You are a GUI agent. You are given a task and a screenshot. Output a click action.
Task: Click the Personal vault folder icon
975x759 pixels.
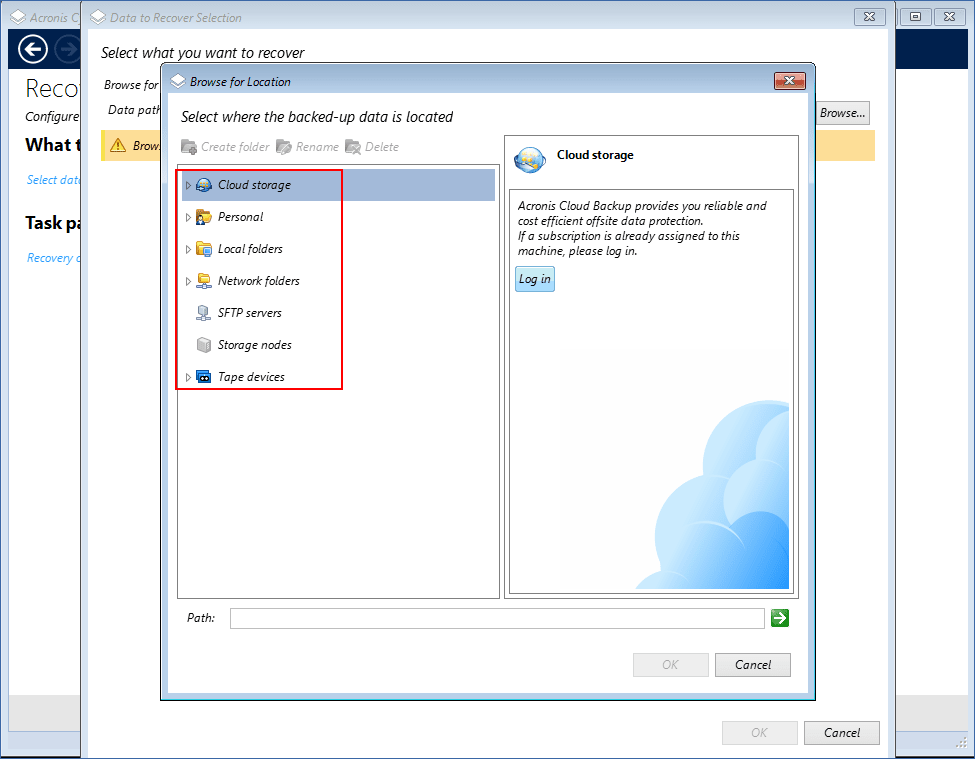204,217
